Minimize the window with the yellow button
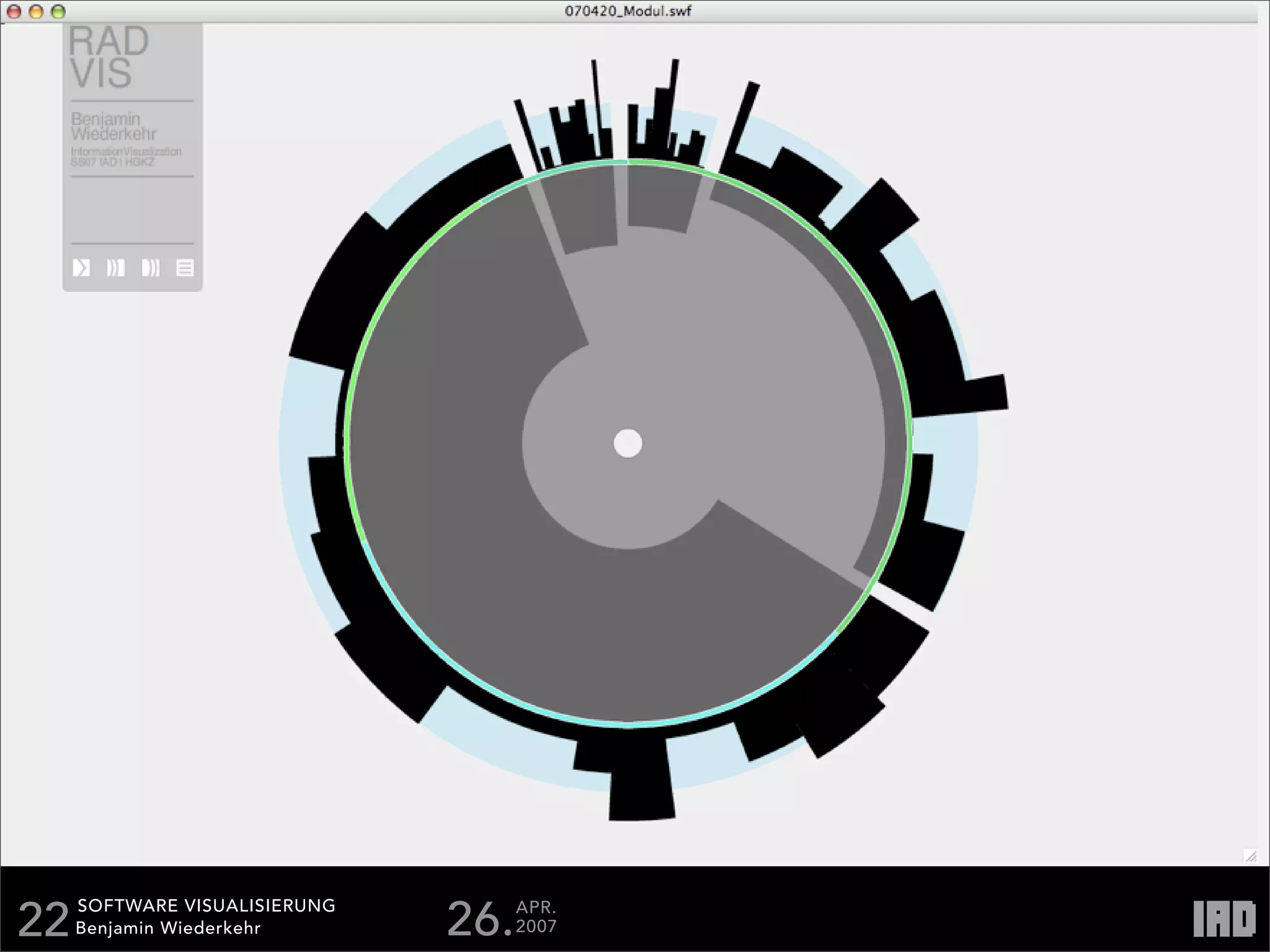This screenshot has height=952, width=1270. pyautogui.click(x=36, y=11)
